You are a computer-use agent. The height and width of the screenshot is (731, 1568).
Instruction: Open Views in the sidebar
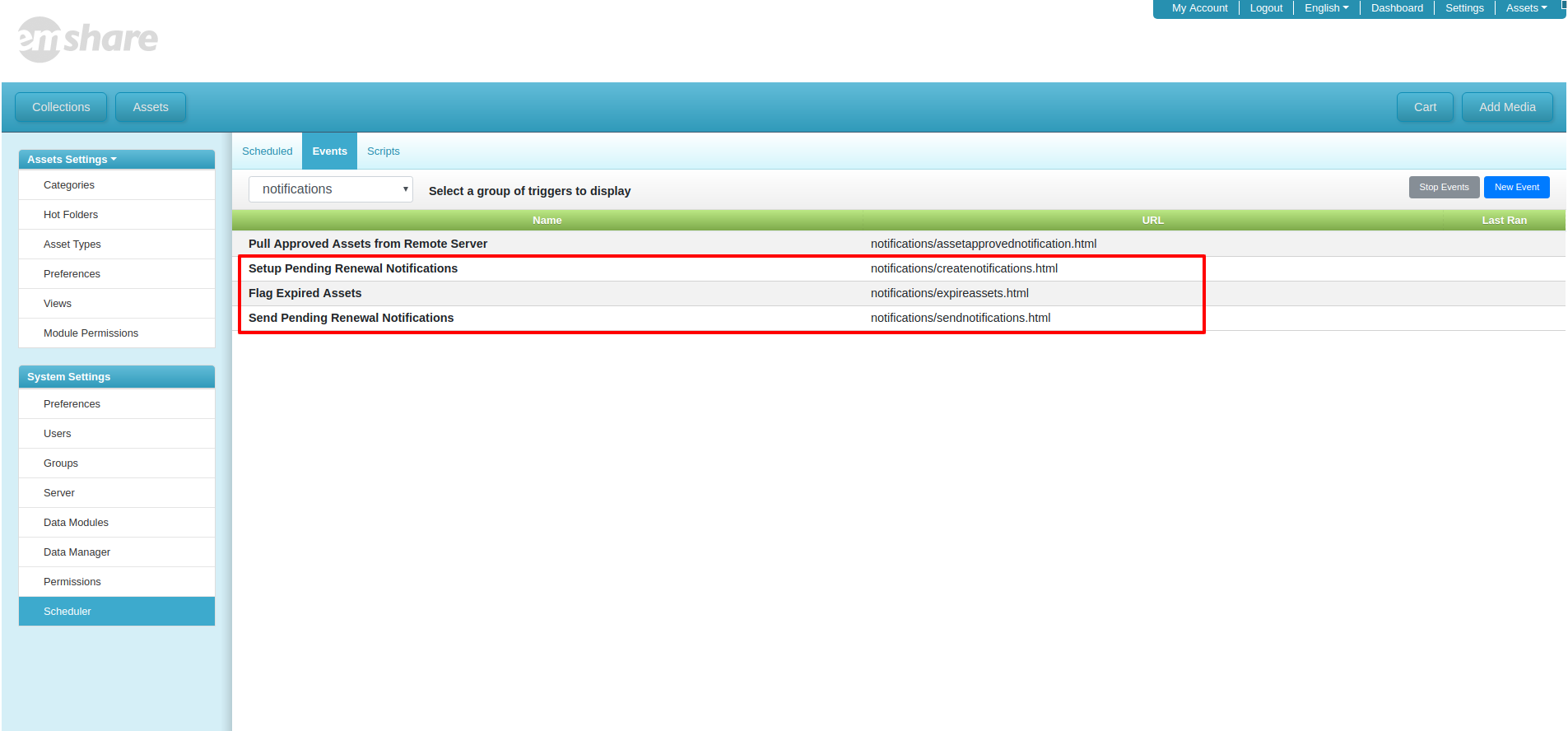117,304
